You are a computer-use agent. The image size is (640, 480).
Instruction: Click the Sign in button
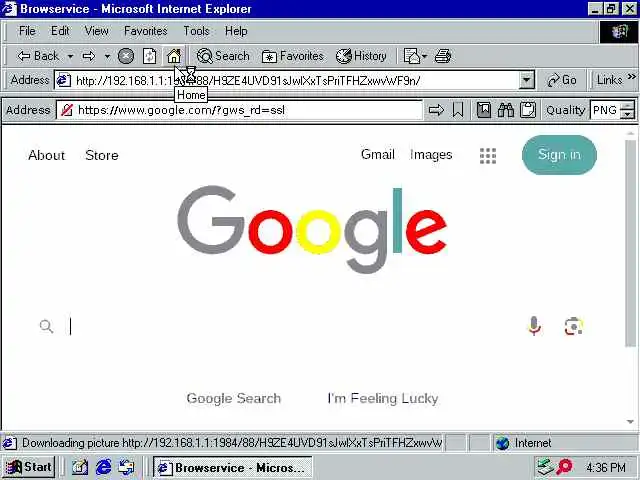pos(559,155)
